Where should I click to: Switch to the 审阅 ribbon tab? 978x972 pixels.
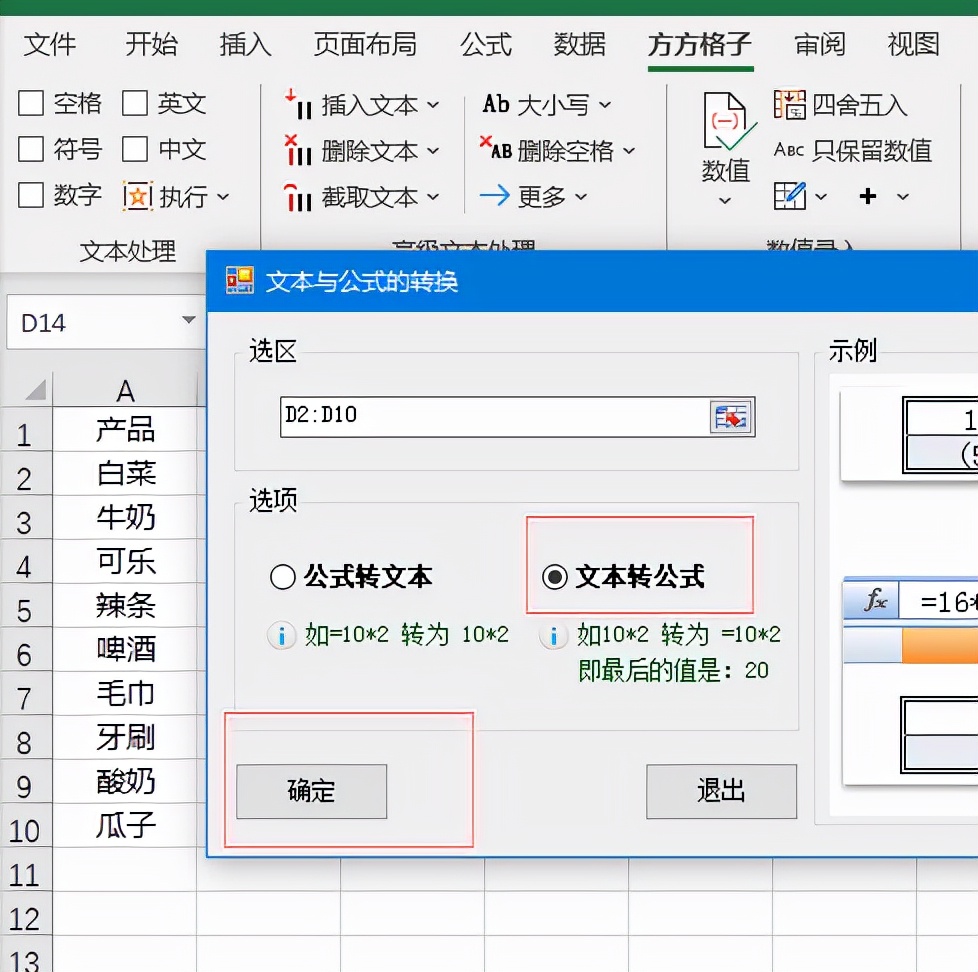click(820, 44)
